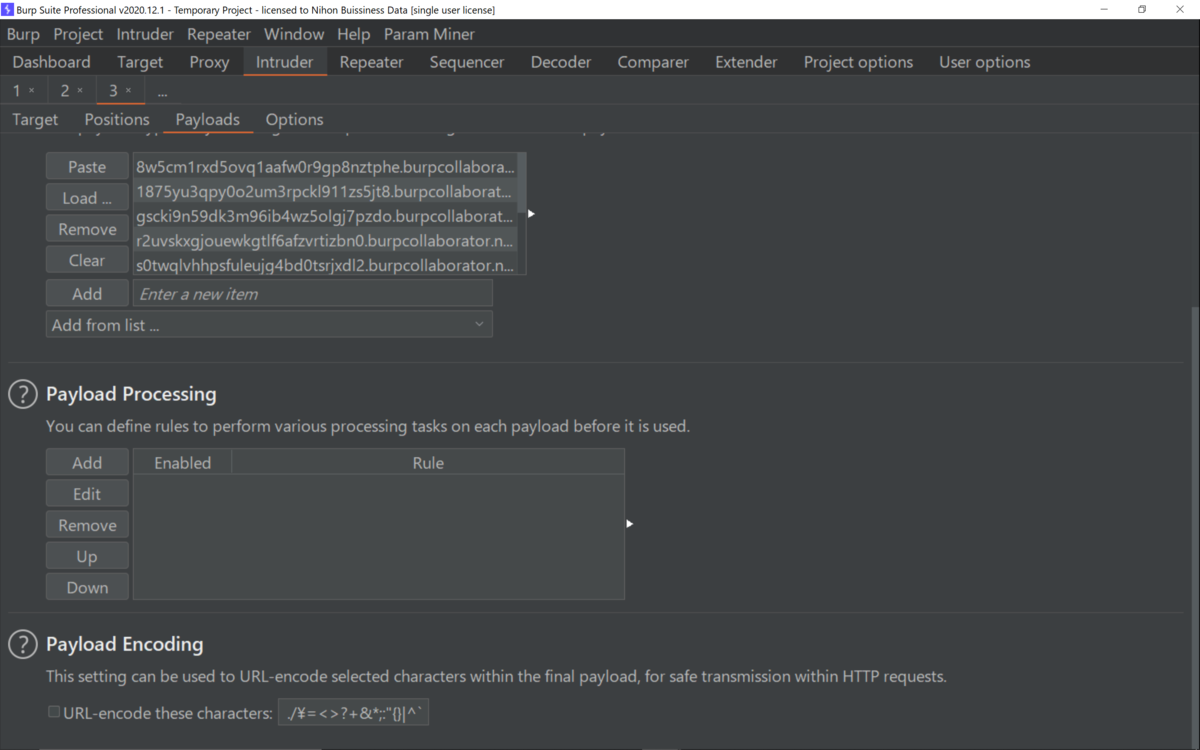Close Intruder tab 1
This screenshot has height=750, width=1200.
tap(31, 91)
